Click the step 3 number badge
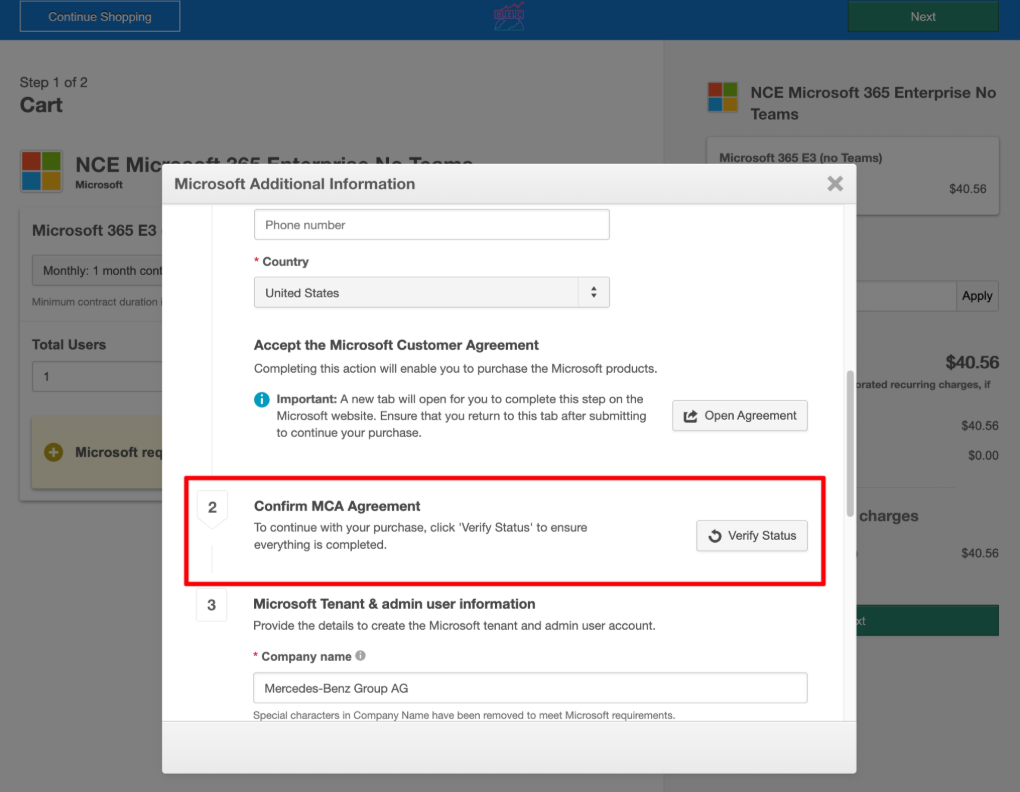The height and width of the screenshot is (792, 1020). point(212,605)
